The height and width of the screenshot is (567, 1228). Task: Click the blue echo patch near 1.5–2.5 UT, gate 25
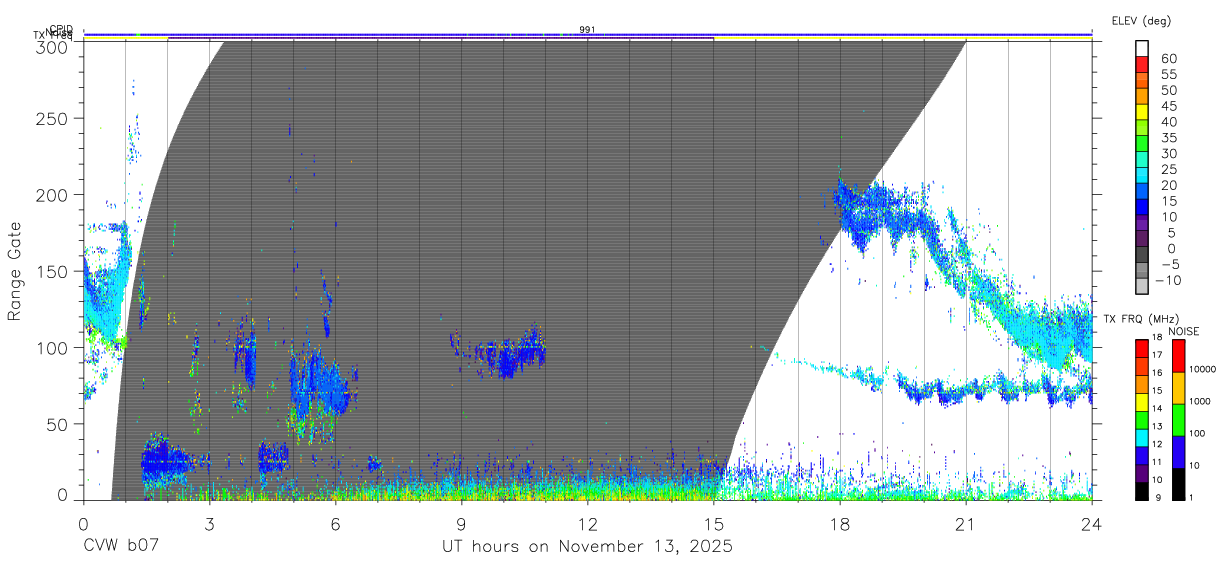tap(166, 461)
